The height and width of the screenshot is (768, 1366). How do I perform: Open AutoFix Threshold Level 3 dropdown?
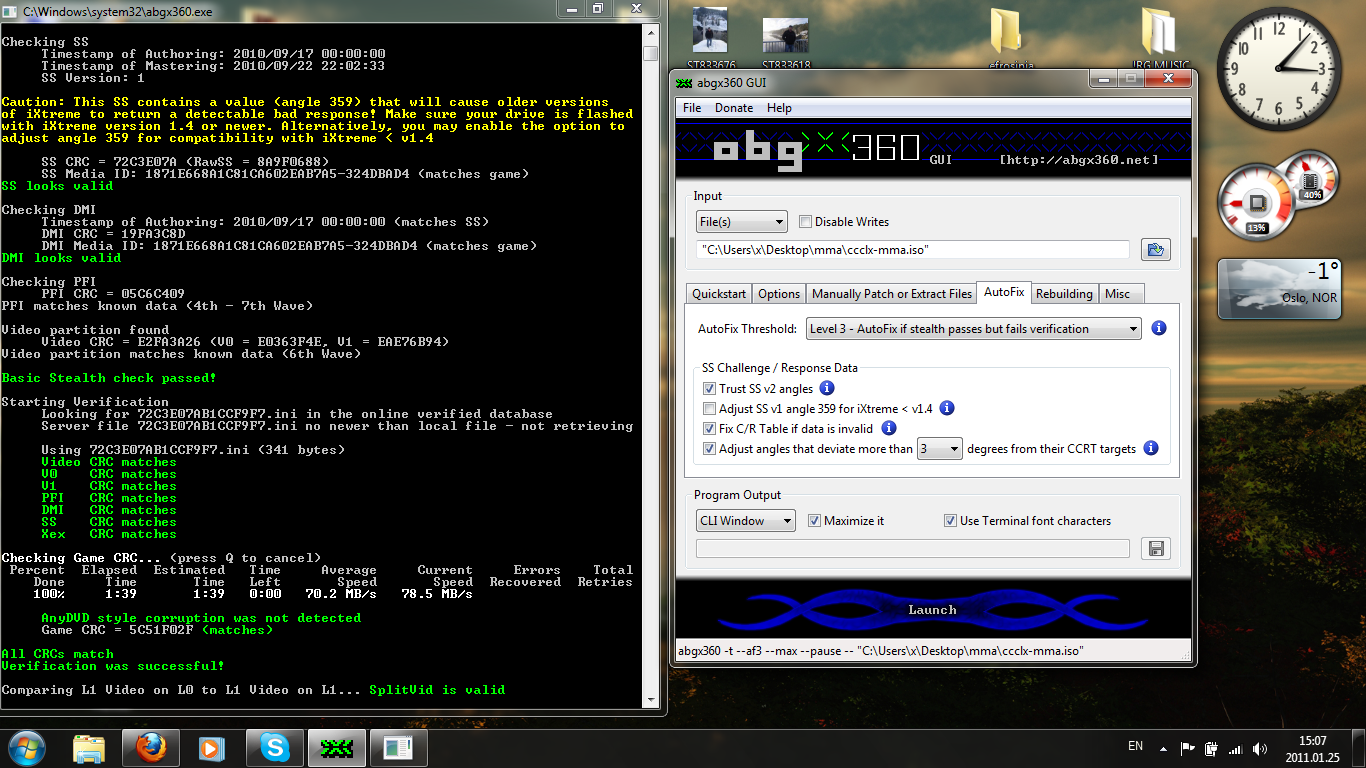973,328
